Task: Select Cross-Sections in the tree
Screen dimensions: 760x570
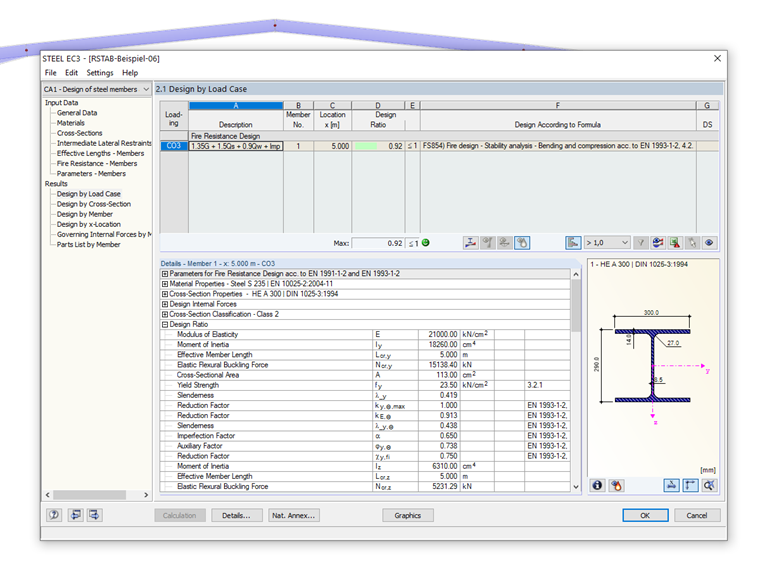Action: [x=79, y=133]
